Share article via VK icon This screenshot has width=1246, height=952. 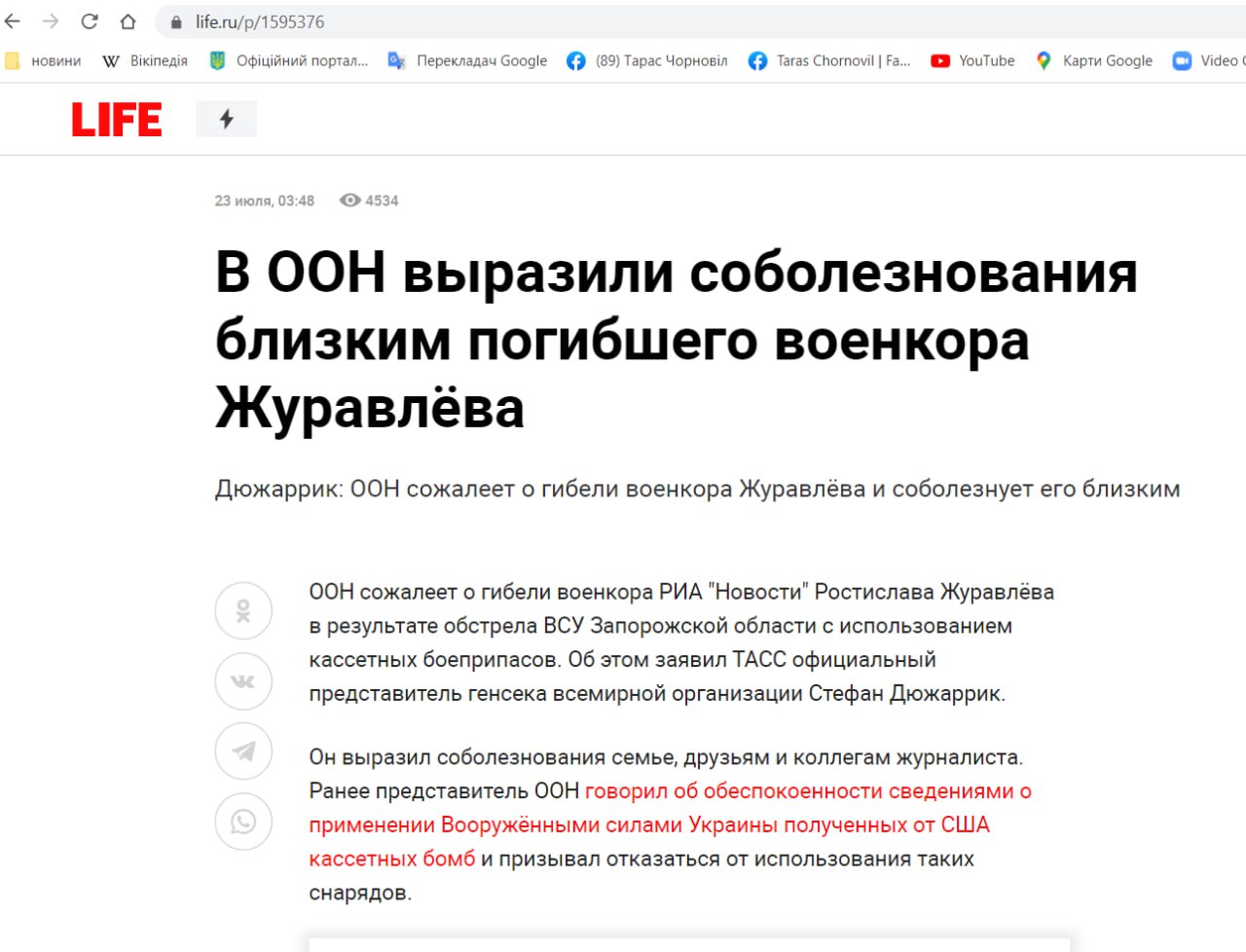point(243,680)
